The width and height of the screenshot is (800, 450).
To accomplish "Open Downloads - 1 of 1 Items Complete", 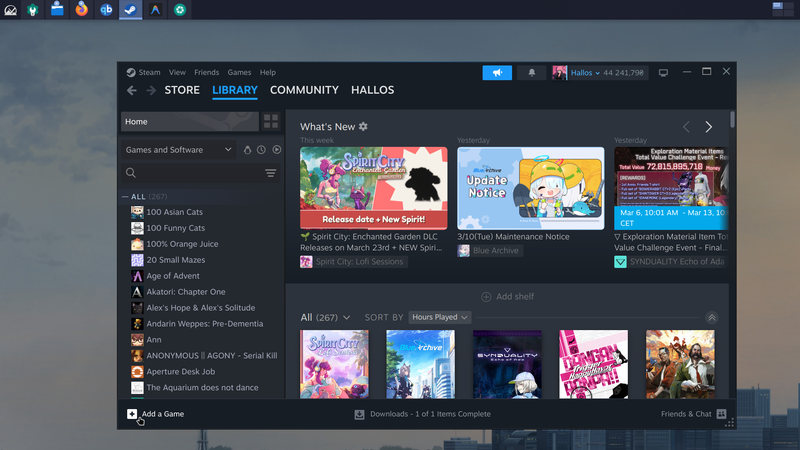I will 430,414.
